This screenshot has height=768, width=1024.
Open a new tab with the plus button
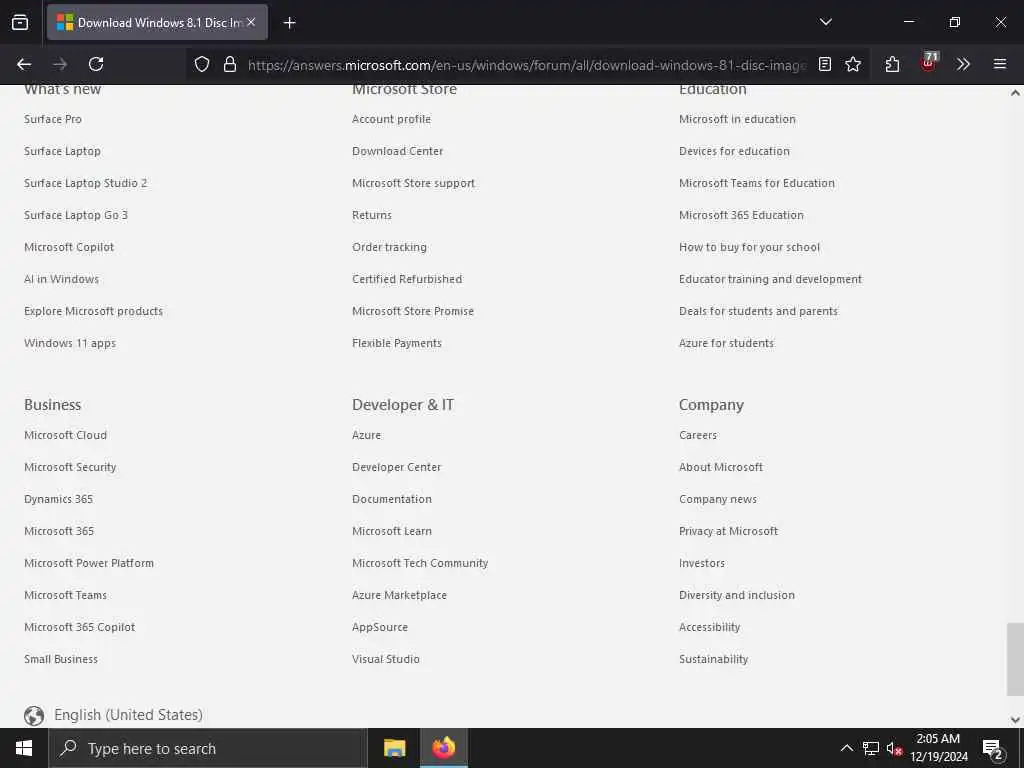point(289,23)
